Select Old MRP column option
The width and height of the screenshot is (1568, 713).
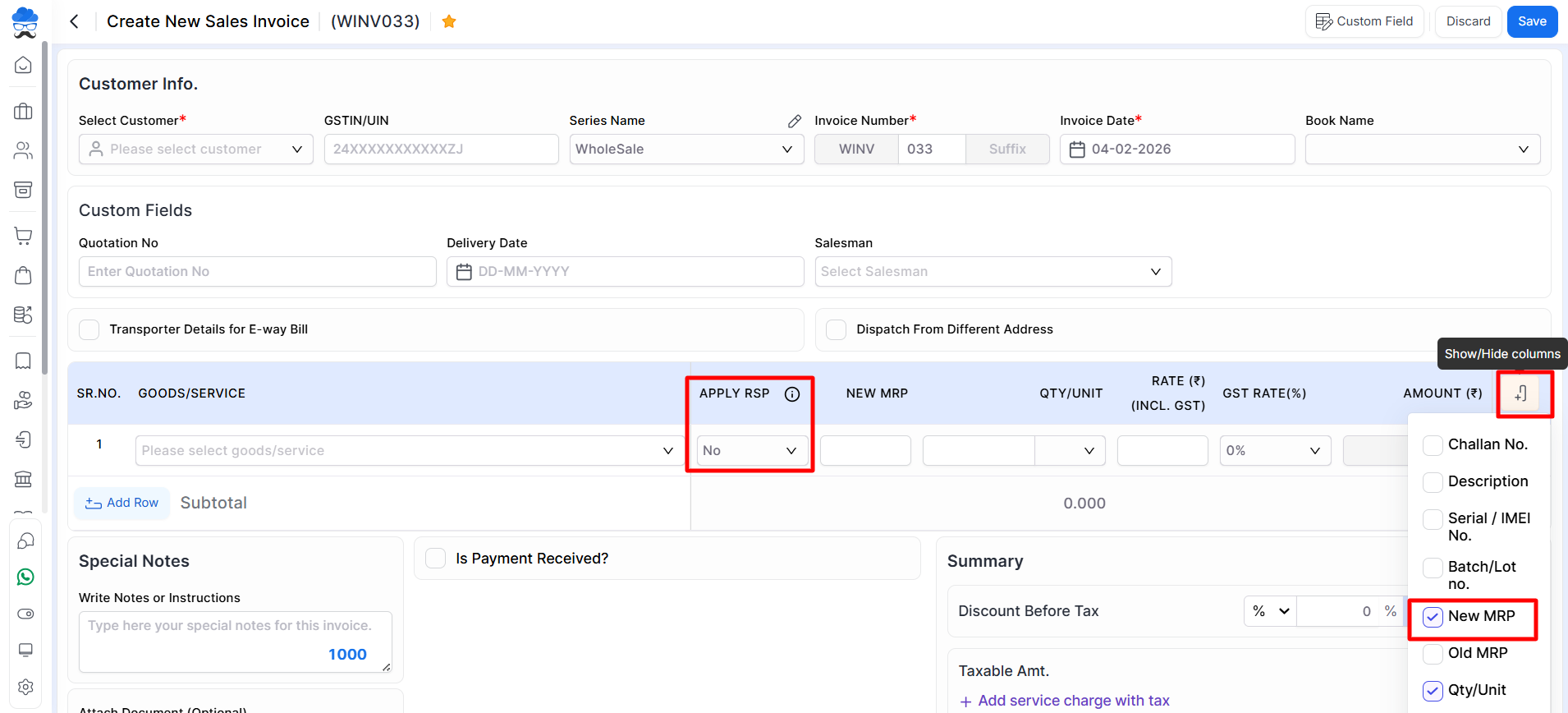[1433, 654]
